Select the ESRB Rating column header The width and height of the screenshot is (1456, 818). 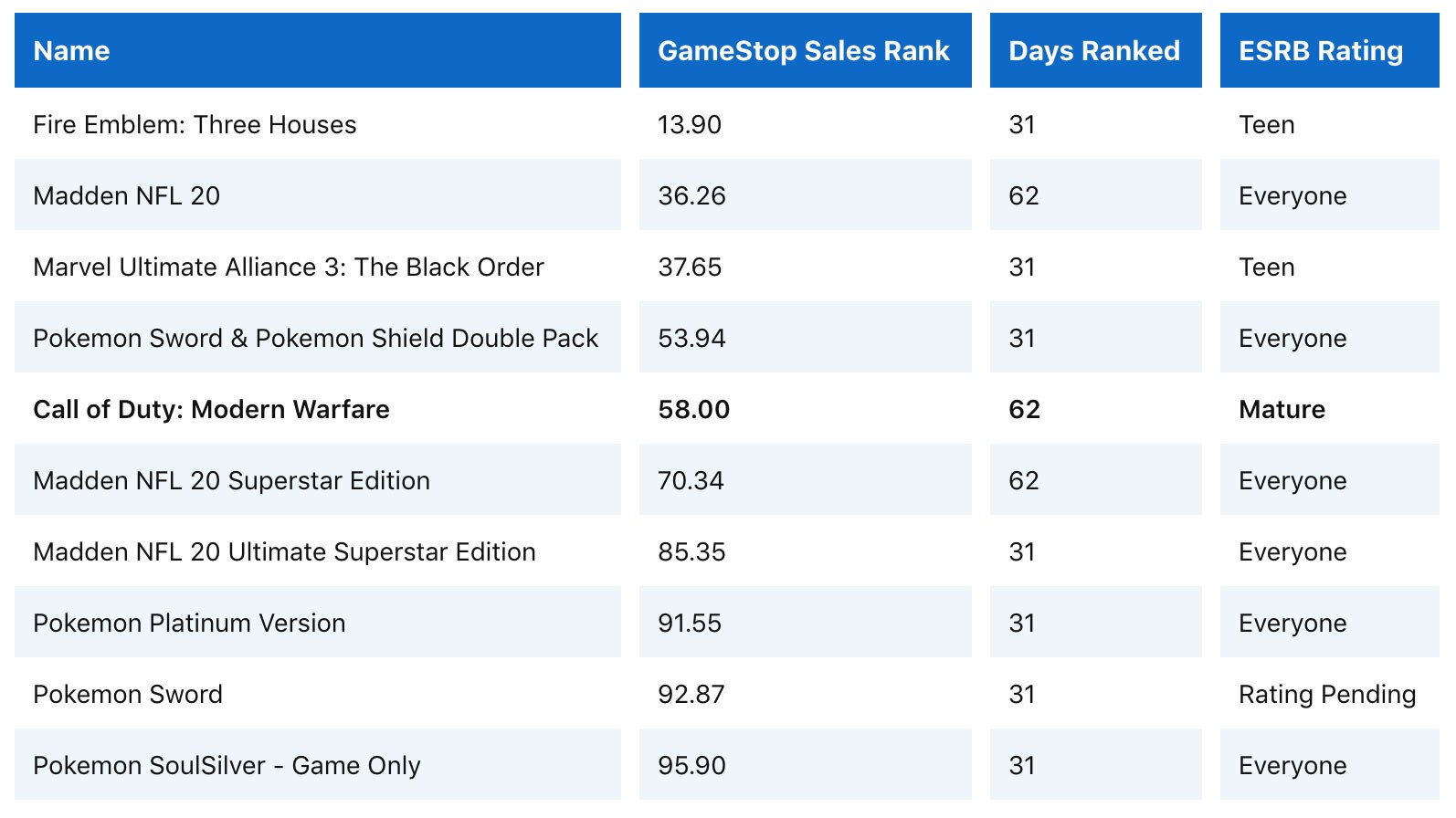[x=1320, y=51]
